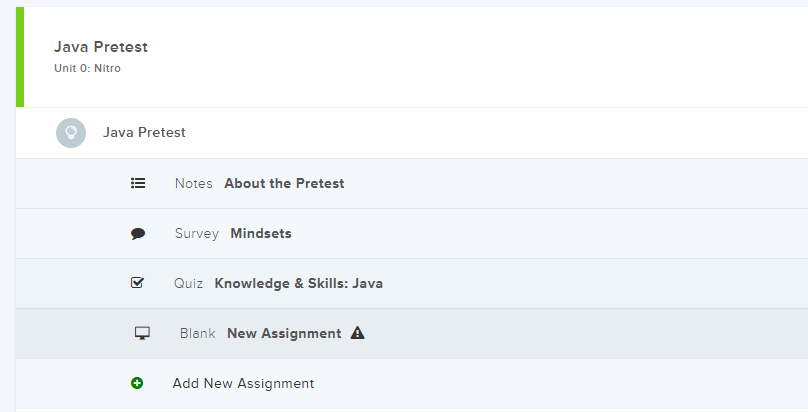Click Add New Assignment
The image size is (808, 412).
coord(243,383)
